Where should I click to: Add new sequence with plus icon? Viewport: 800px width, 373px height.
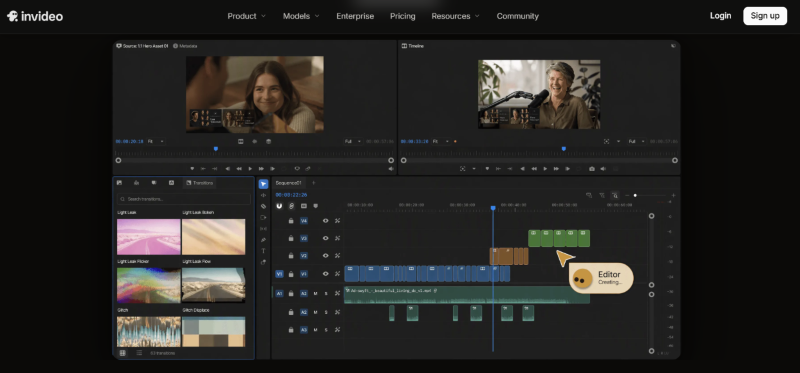313,183
